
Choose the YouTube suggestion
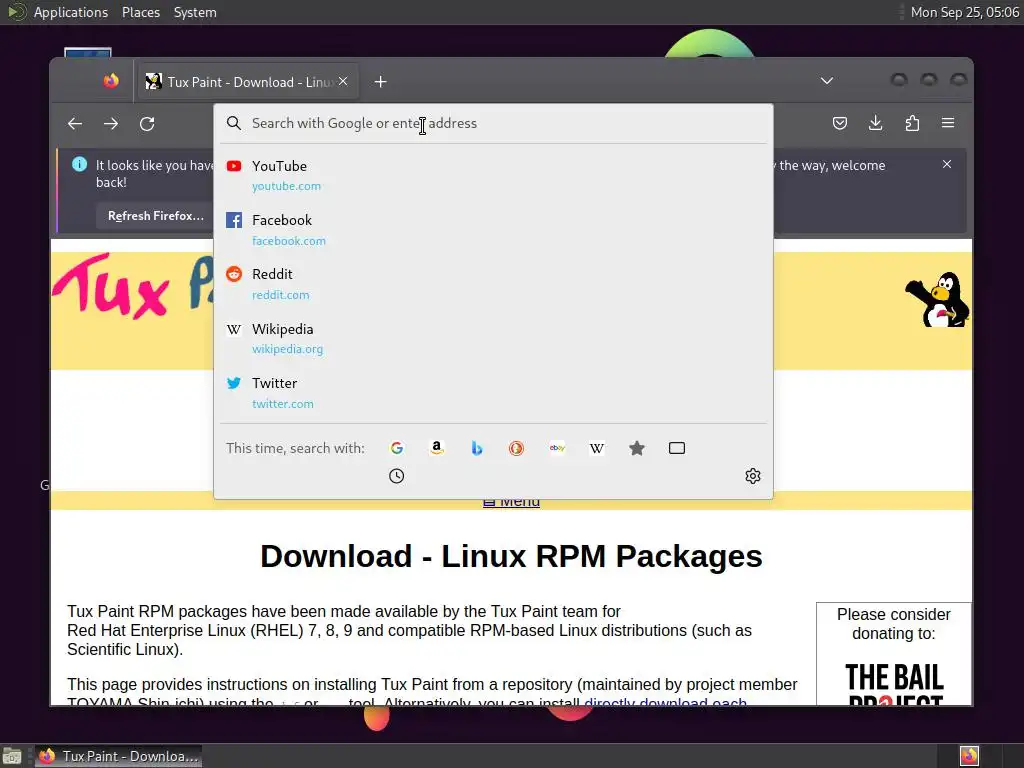(493, 175)
